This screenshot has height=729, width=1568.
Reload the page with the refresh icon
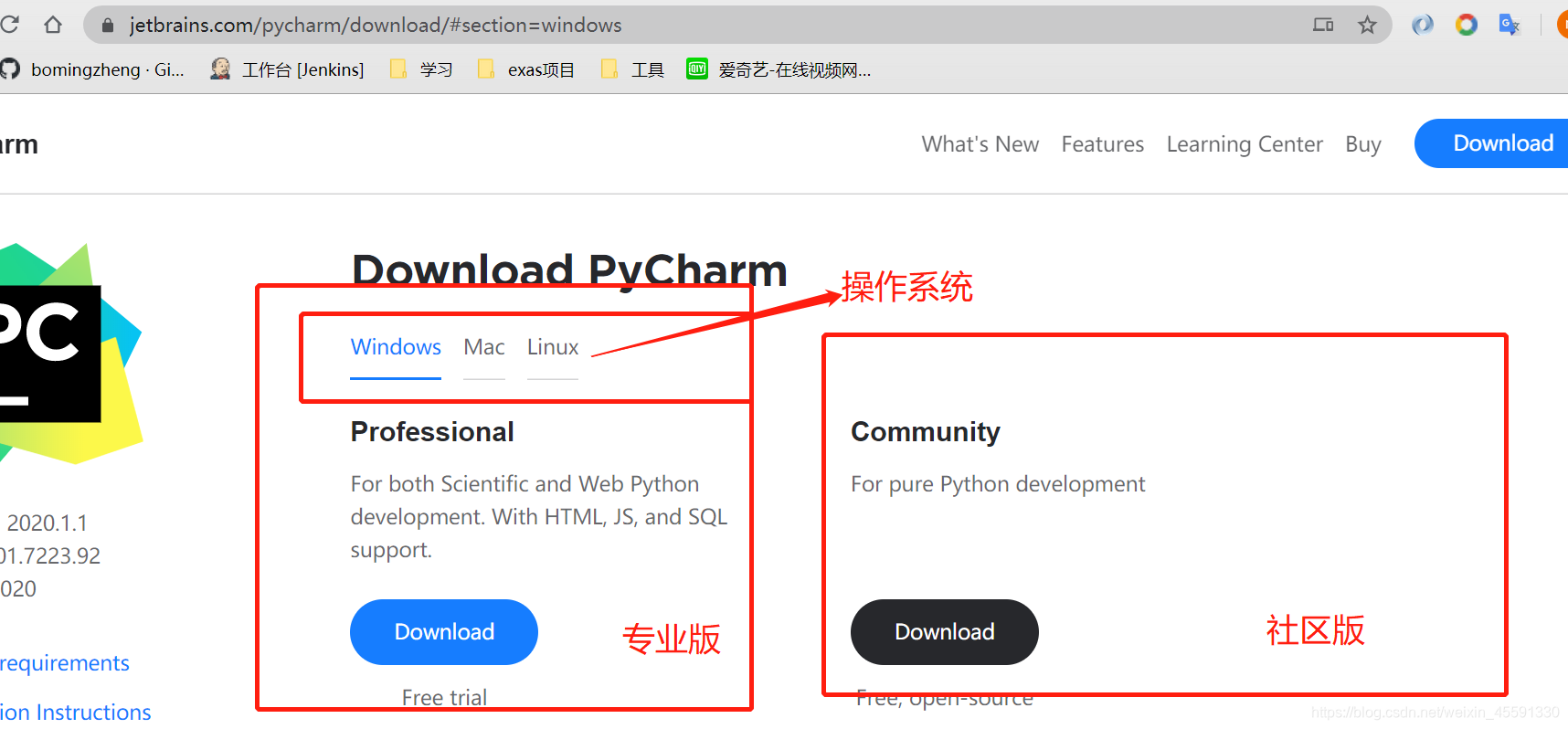point(9,25)
